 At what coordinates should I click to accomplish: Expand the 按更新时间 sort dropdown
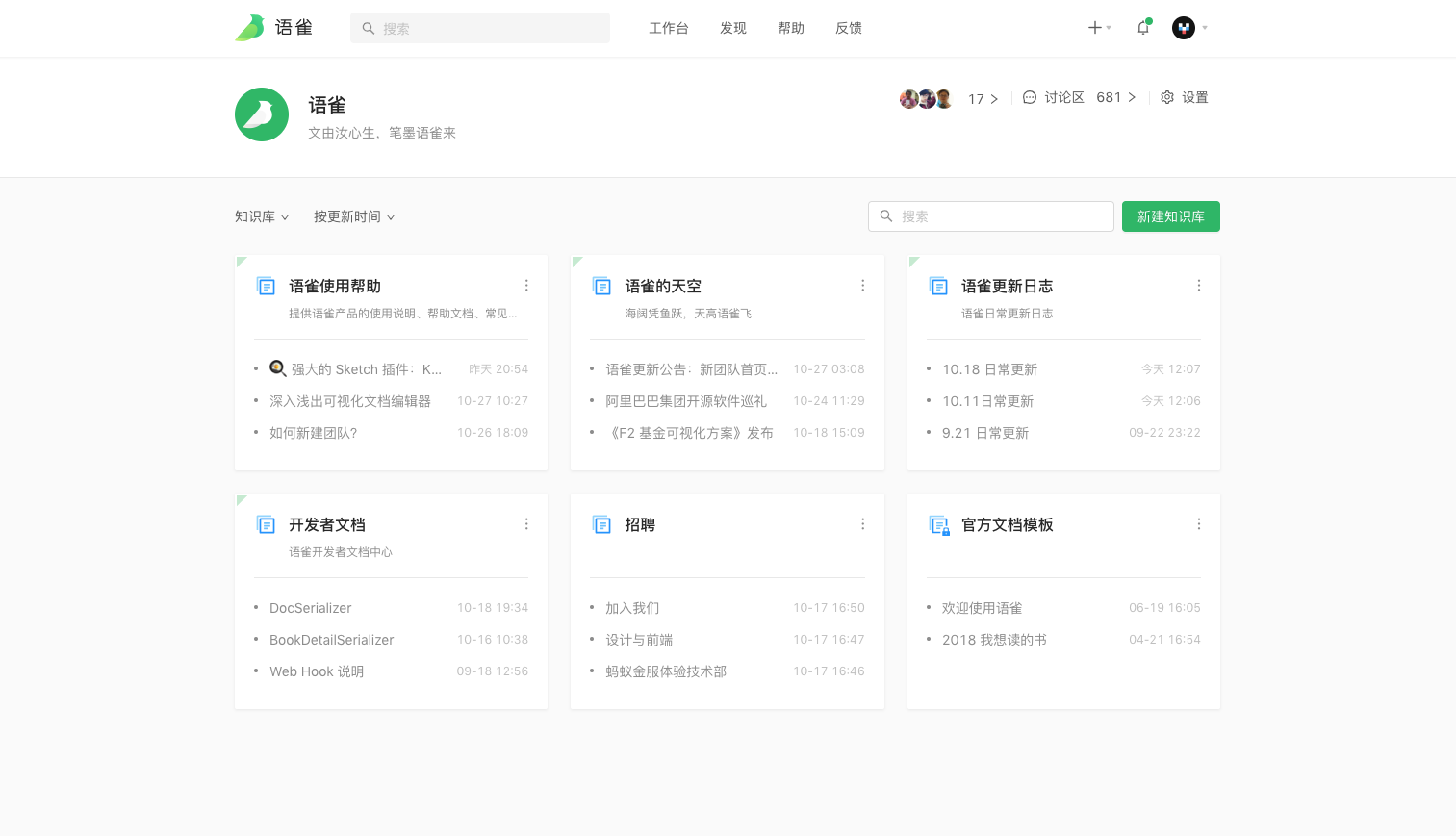pos(353,217)
